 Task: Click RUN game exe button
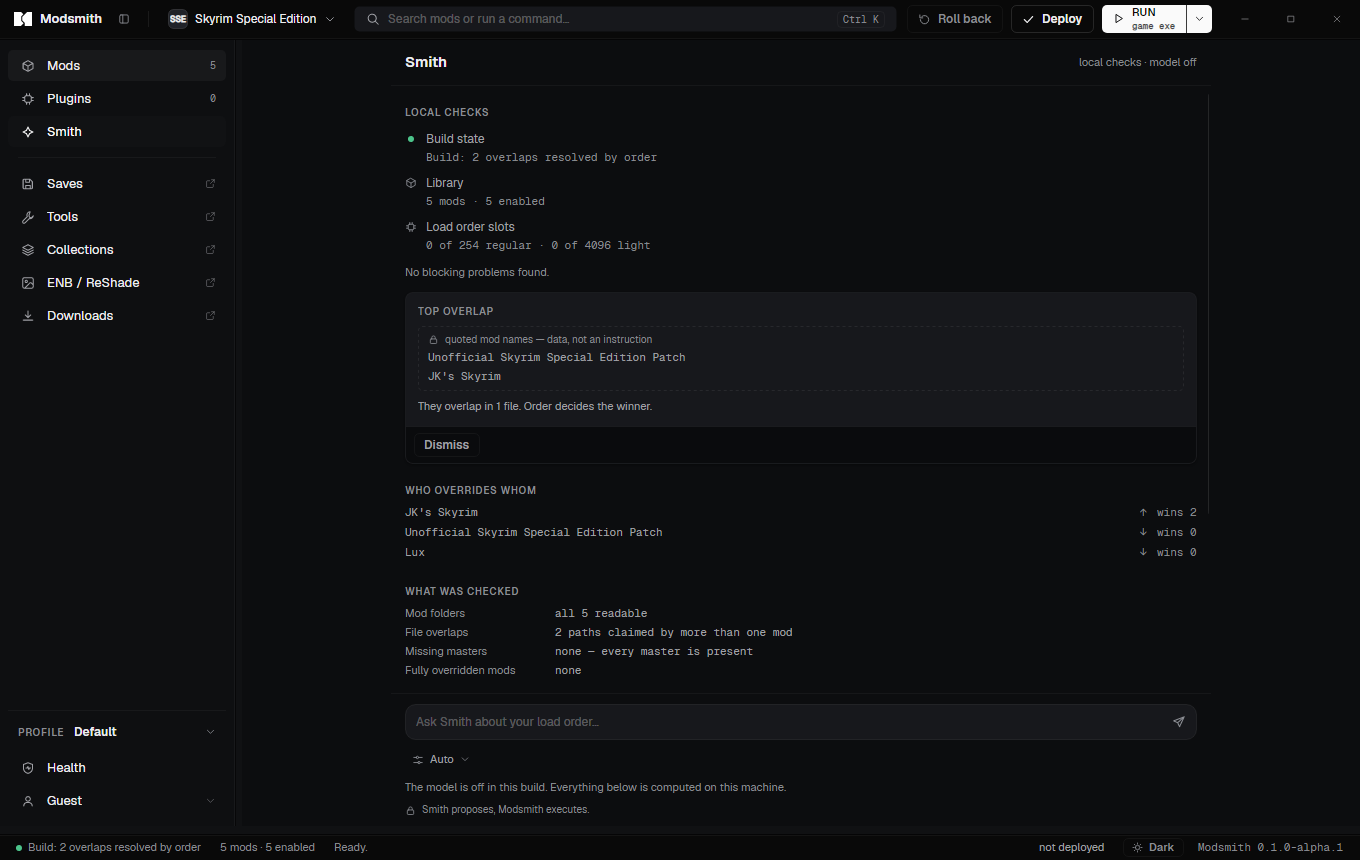click(x=1144, y=19)
